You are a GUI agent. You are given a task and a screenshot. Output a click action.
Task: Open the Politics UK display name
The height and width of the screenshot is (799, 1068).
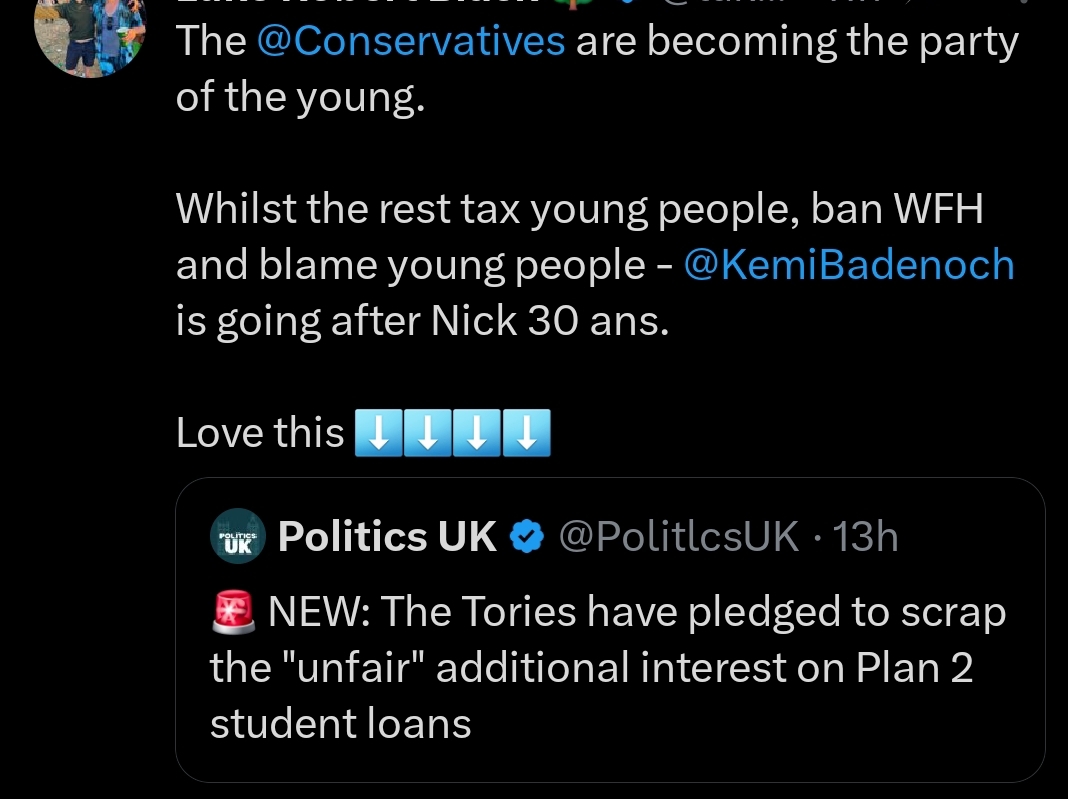click(x=387, y=537)
